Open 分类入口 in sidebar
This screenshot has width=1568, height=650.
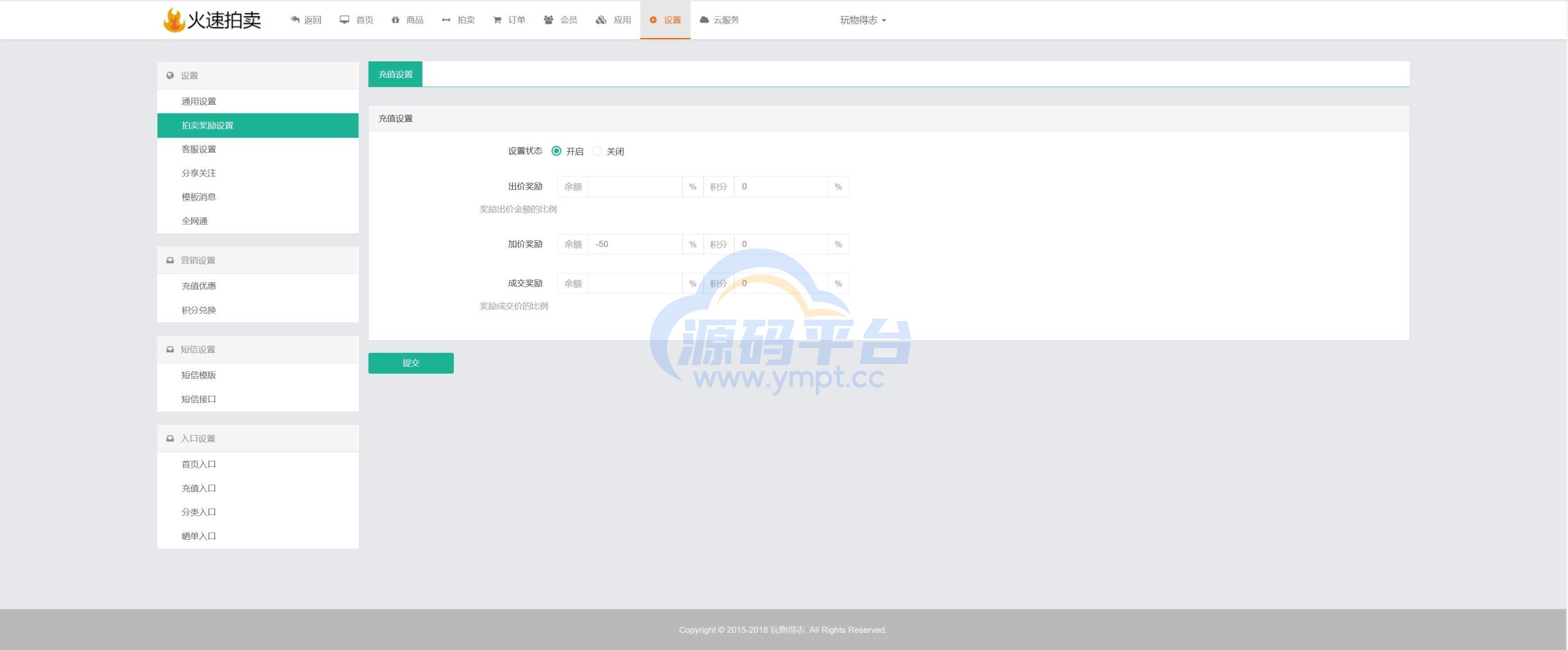(x=258, y=512)
